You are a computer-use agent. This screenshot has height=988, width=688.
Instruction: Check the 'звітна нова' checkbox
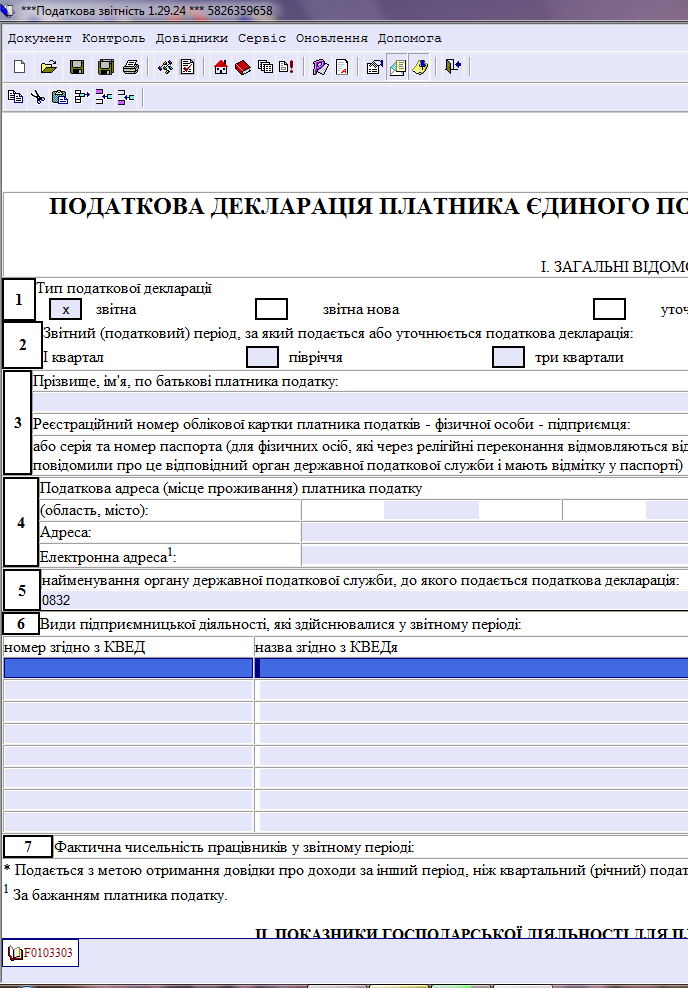point(272,309)
